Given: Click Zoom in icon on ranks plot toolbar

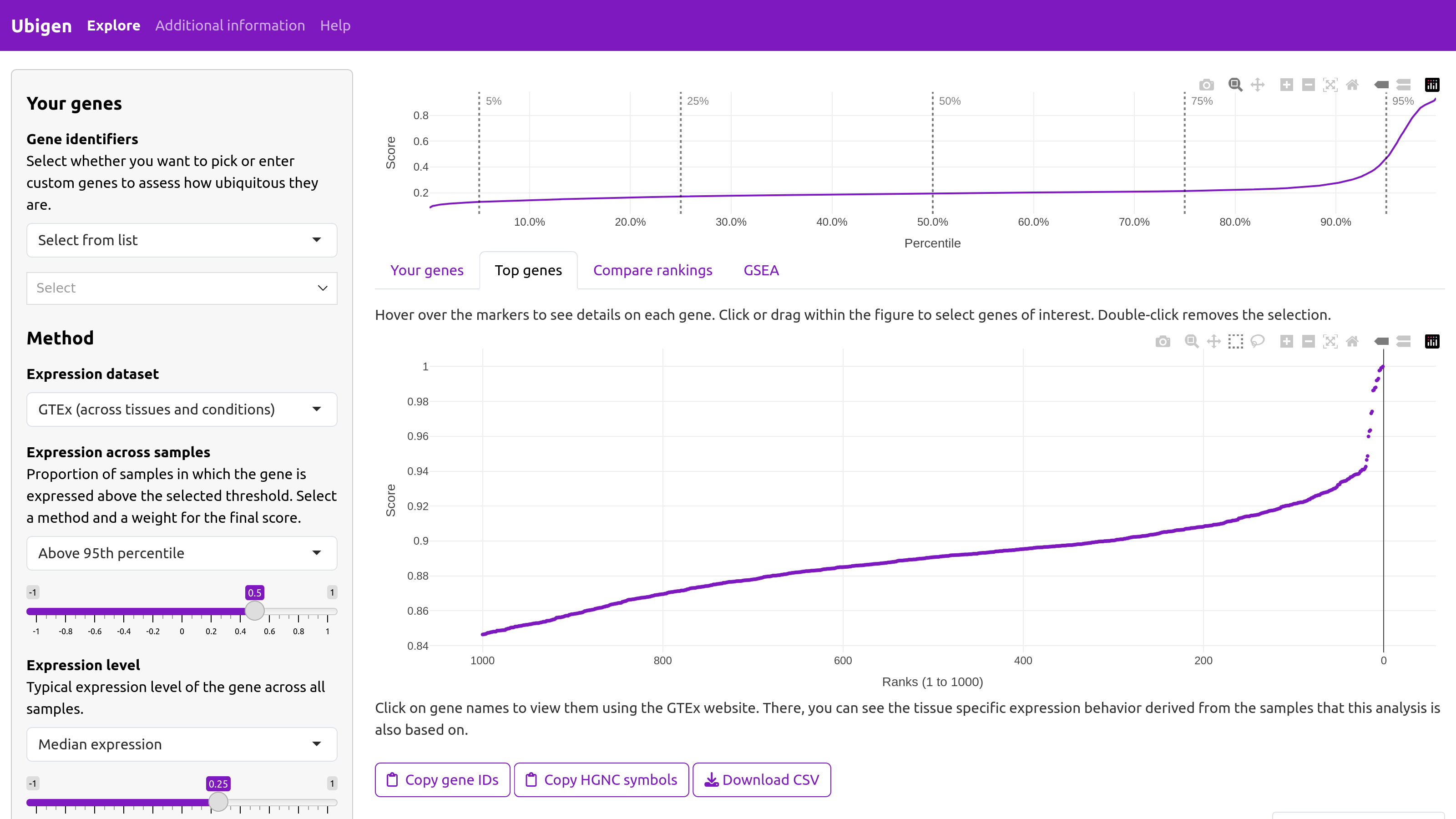Looking at the screenshot, I should (x=1286, y=341).
